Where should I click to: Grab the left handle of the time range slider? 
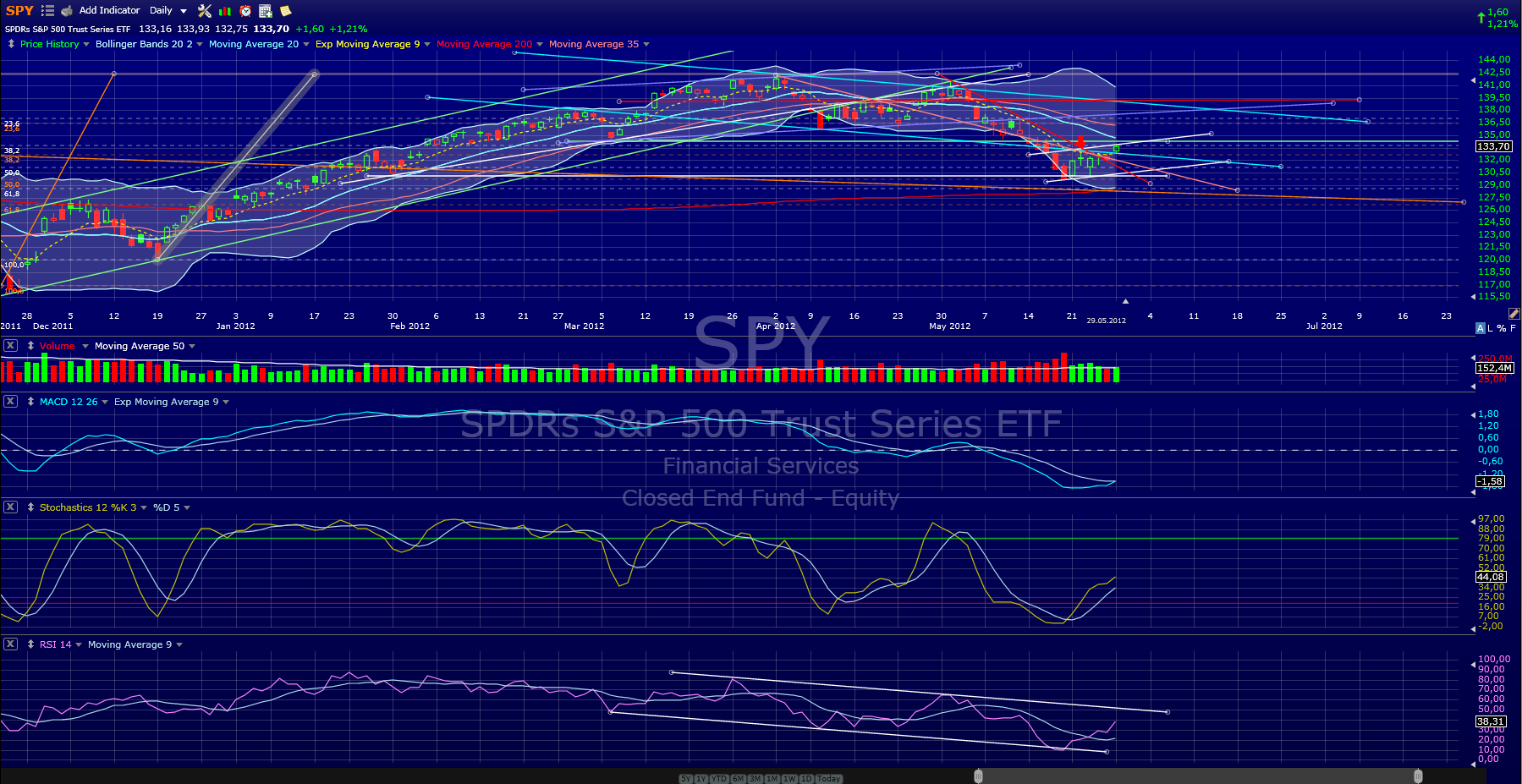click(x=978, y=776)
